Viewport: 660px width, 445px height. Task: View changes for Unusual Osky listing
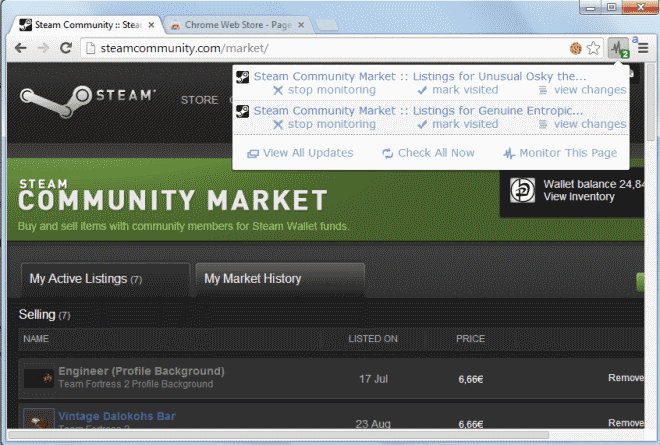click(583, 90)
